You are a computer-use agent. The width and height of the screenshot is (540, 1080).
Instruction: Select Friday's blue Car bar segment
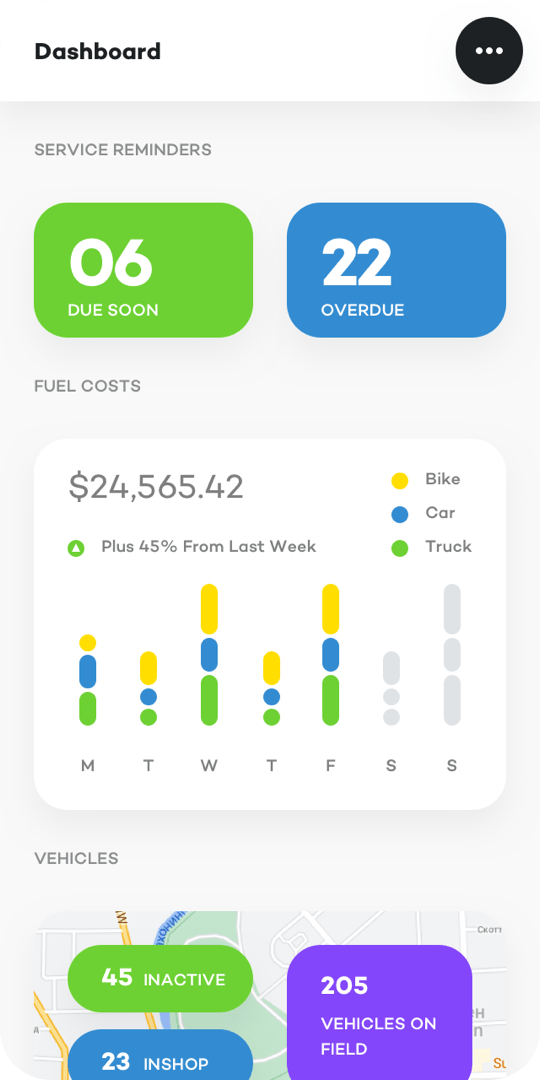331,654
